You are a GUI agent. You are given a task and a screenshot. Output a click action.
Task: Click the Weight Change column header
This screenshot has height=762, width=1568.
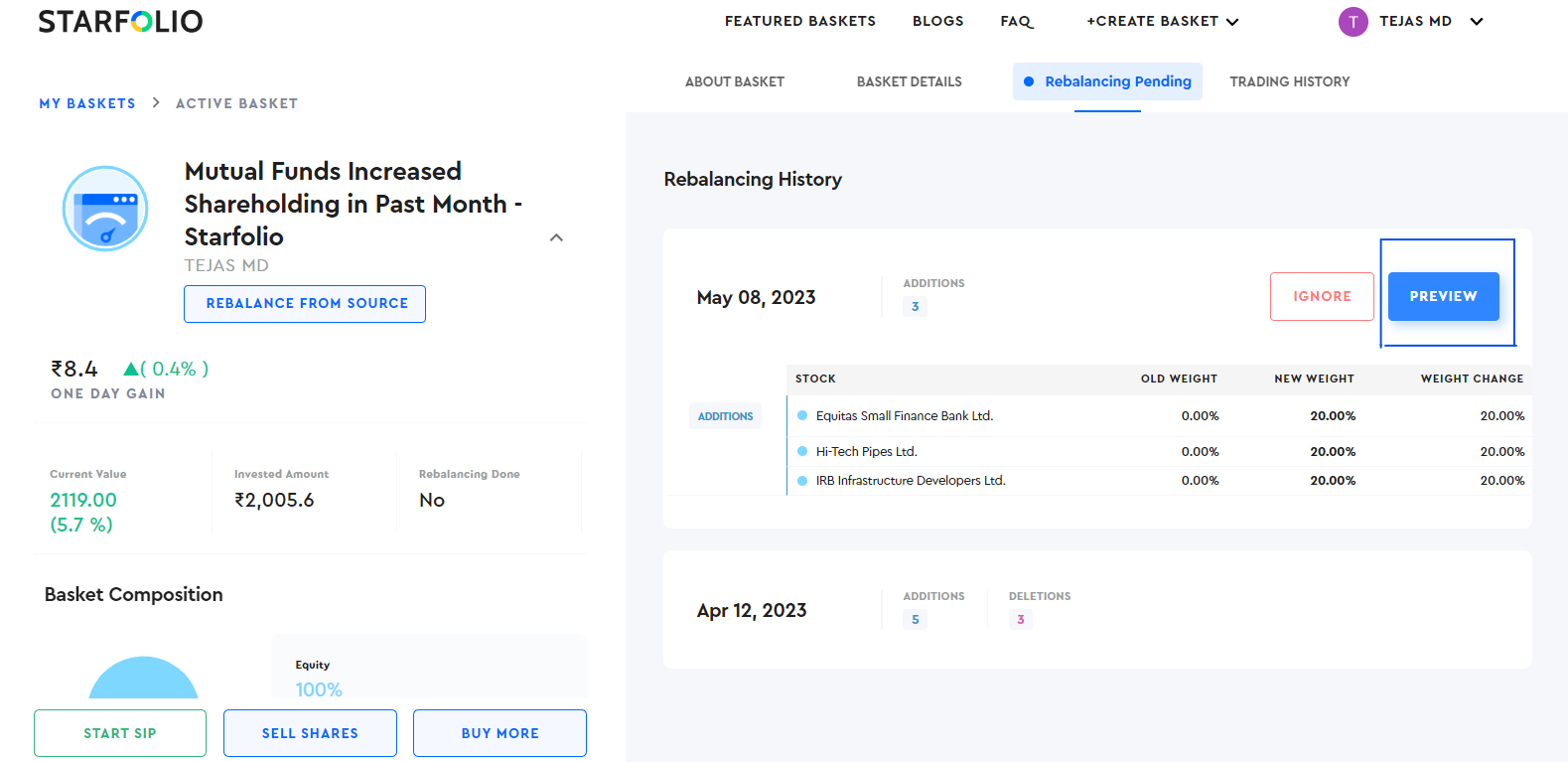point(1472,379)
